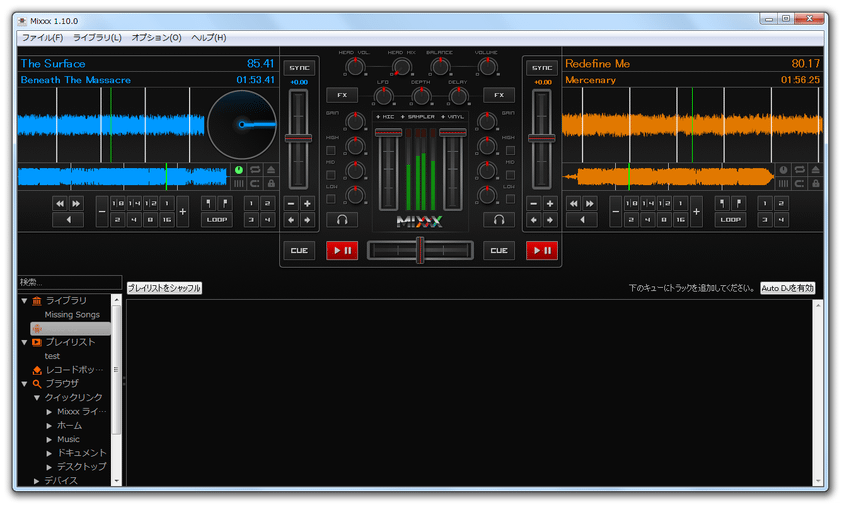
Task: Click right deck fast forward button
Action: (590, 204)
